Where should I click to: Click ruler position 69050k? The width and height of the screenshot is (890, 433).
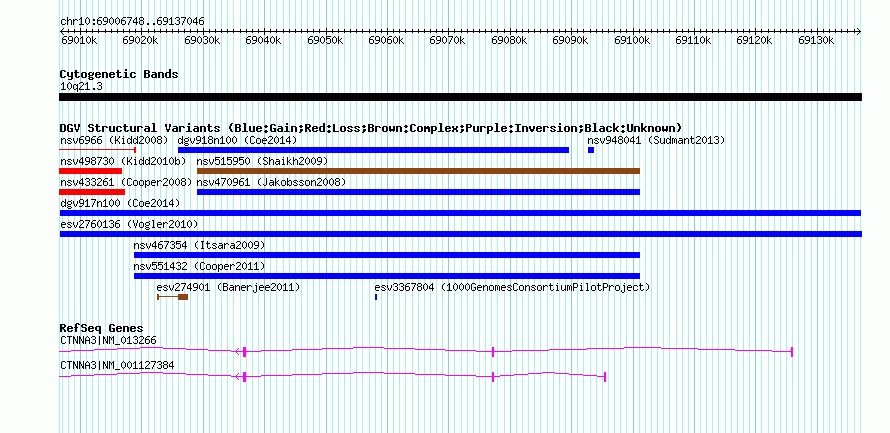(x=325, y=40)
